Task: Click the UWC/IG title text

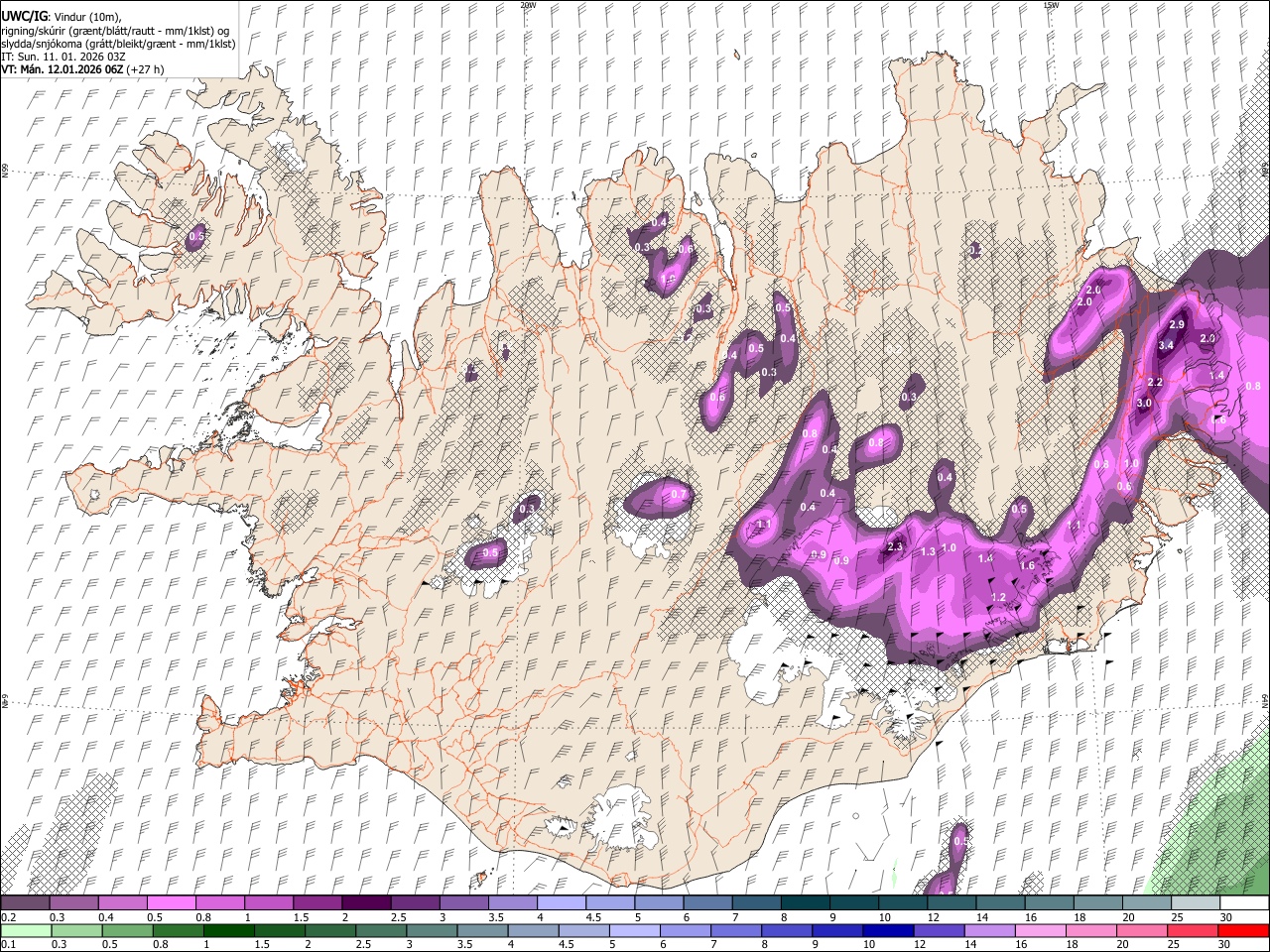Action: (23, 16)
